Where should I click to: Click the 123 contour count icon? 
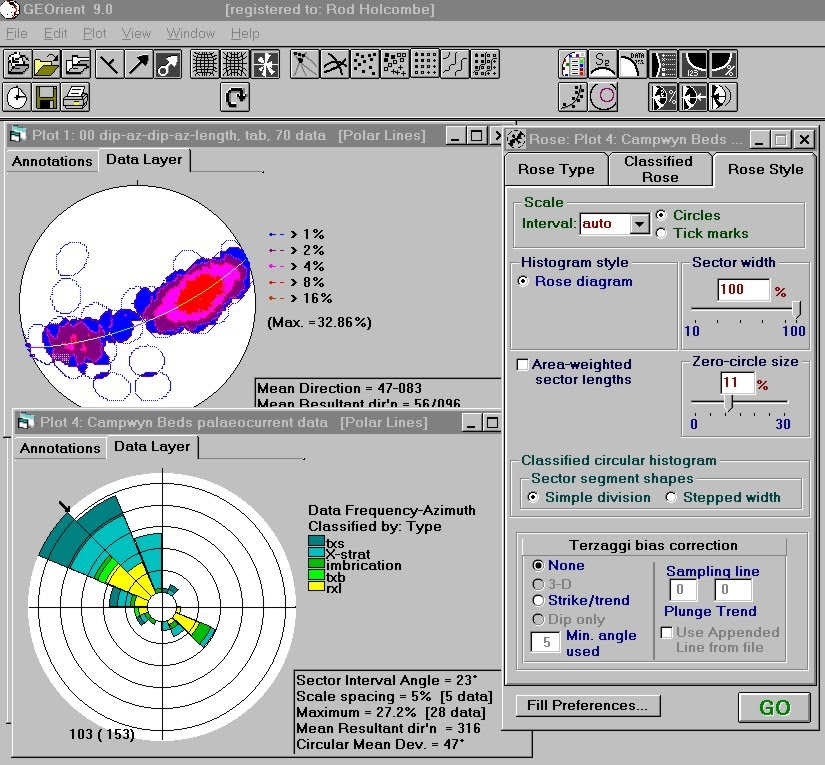[693, 64]
